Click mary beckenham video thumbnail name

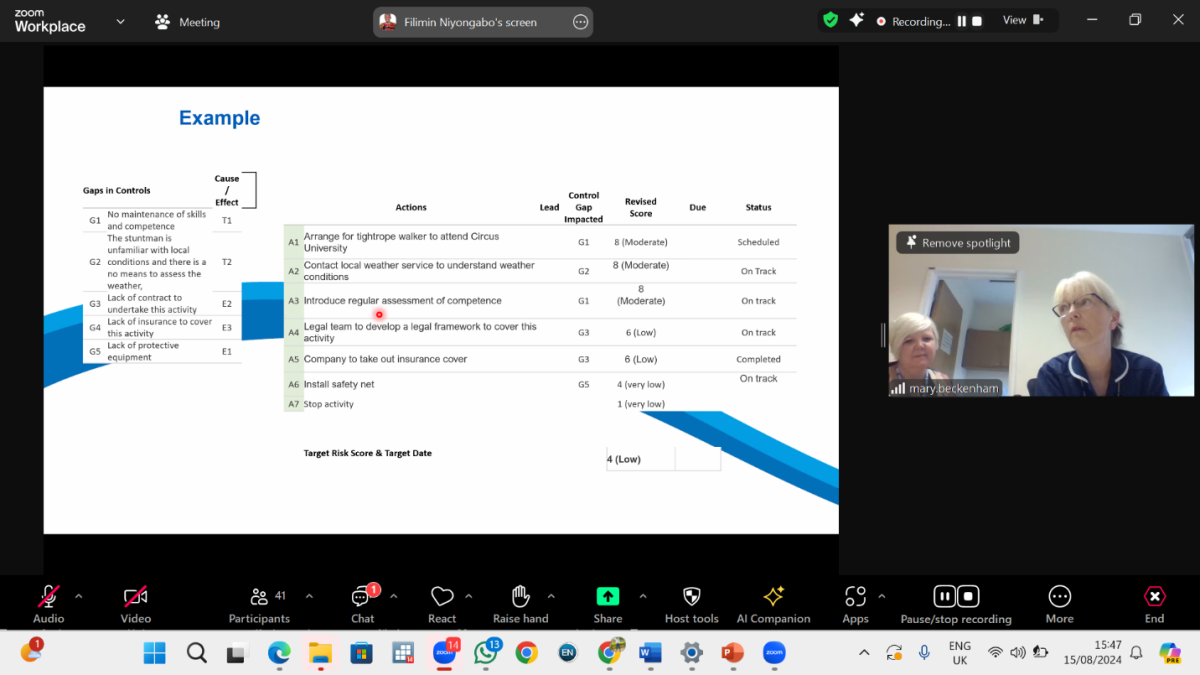click(x=953, y=388)
